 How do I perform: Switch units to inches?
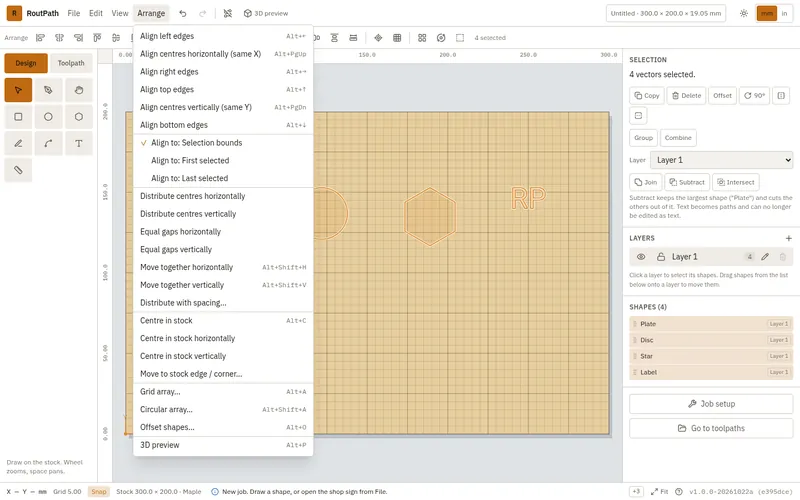(784, 13)
